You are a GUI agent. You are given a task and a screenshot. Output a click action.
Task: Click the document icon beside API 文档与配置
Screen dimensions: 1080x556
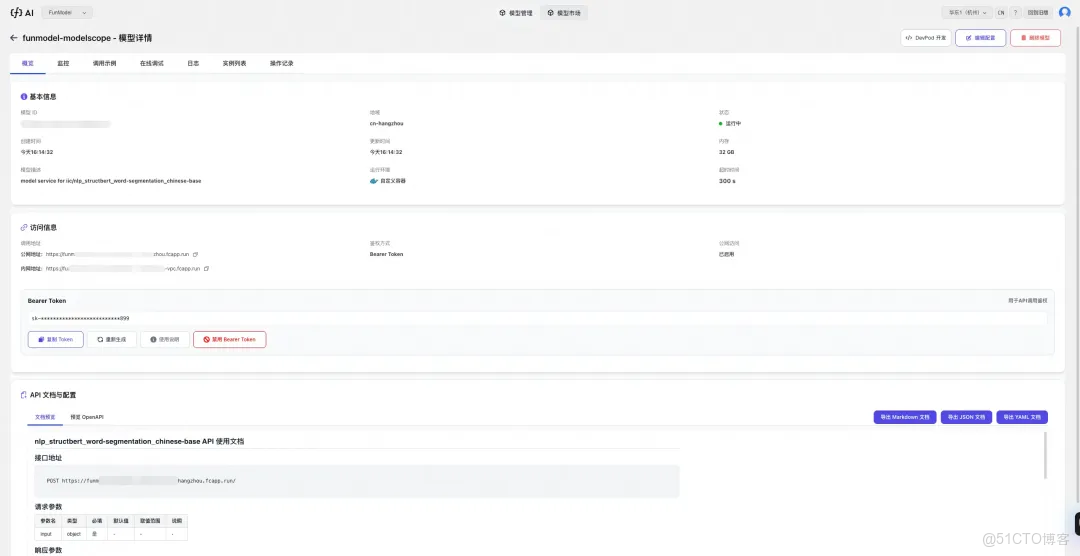[x=24, y=395]
